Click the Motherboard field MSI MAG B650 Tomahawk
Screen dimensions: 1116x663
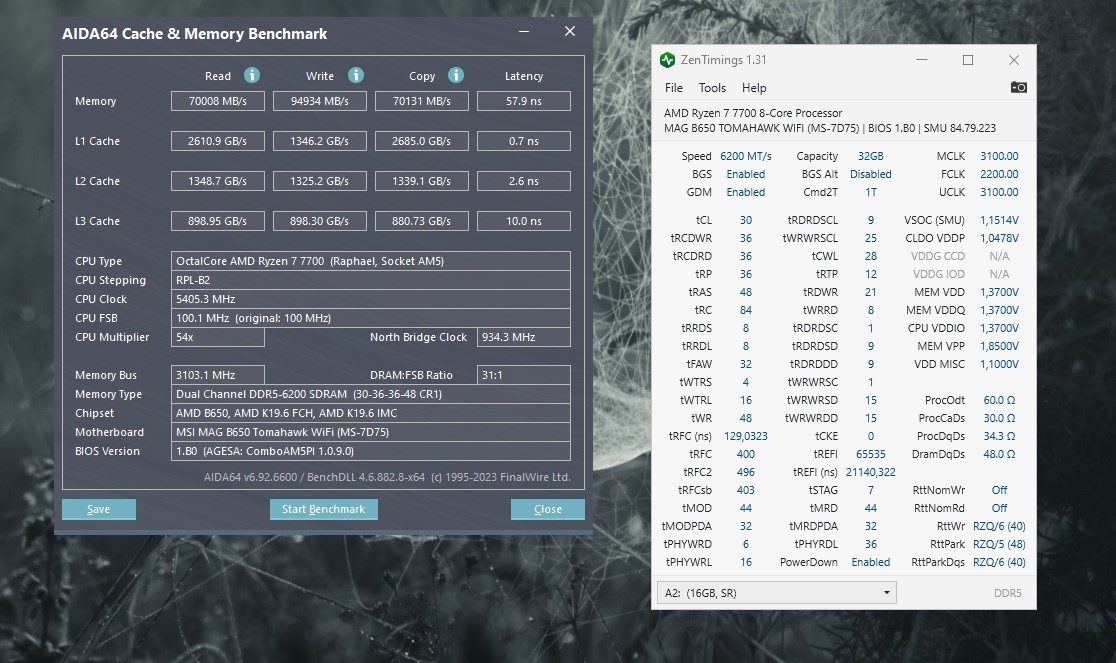(371, 432)
